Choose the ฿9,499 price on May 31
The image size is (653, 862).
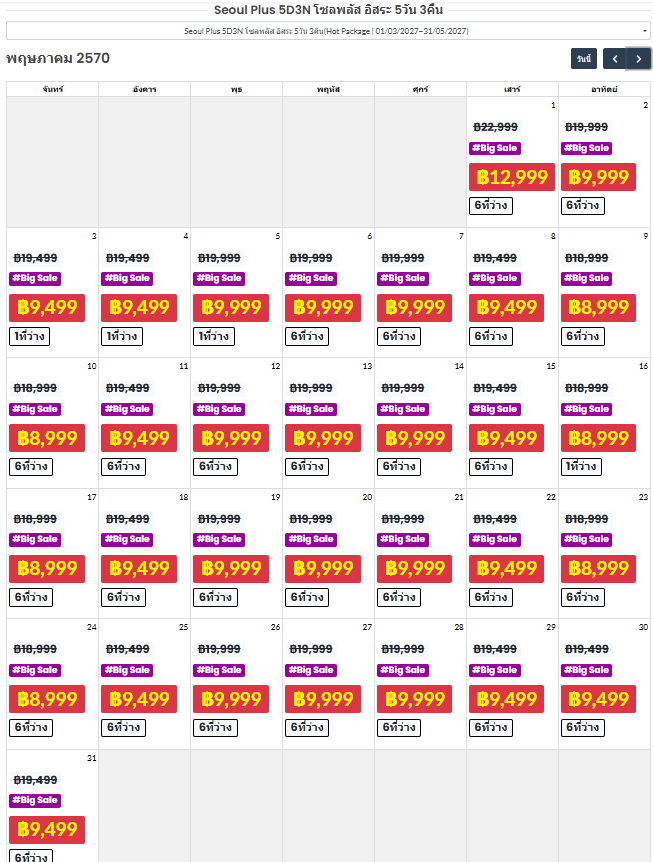47,830
